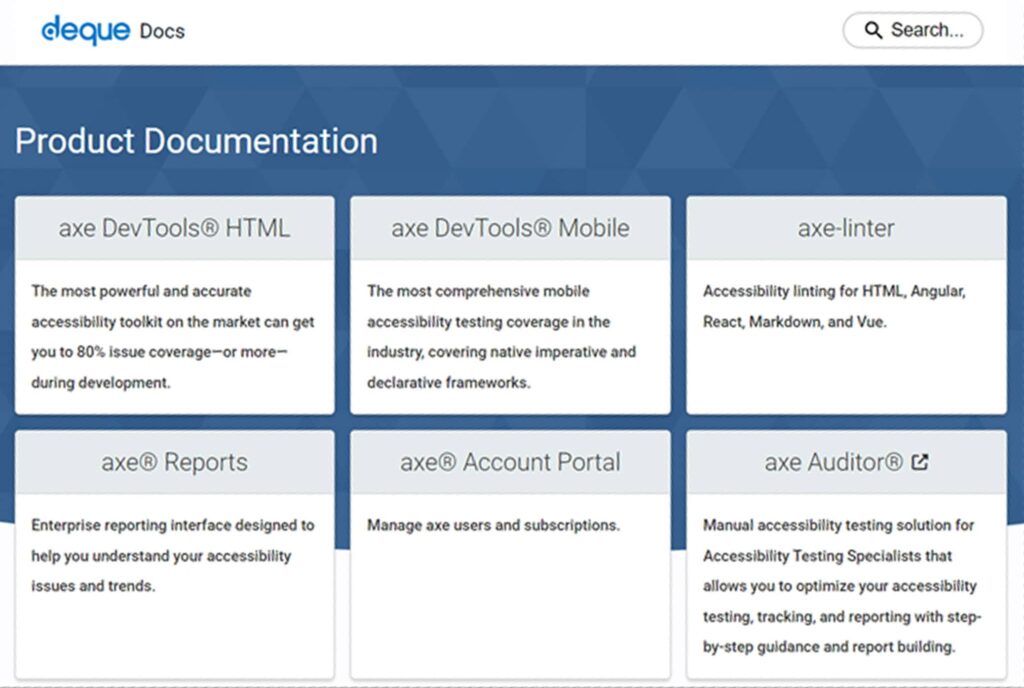
Task: Click the accessibility linting description text
Action: (x=835, y=307)
